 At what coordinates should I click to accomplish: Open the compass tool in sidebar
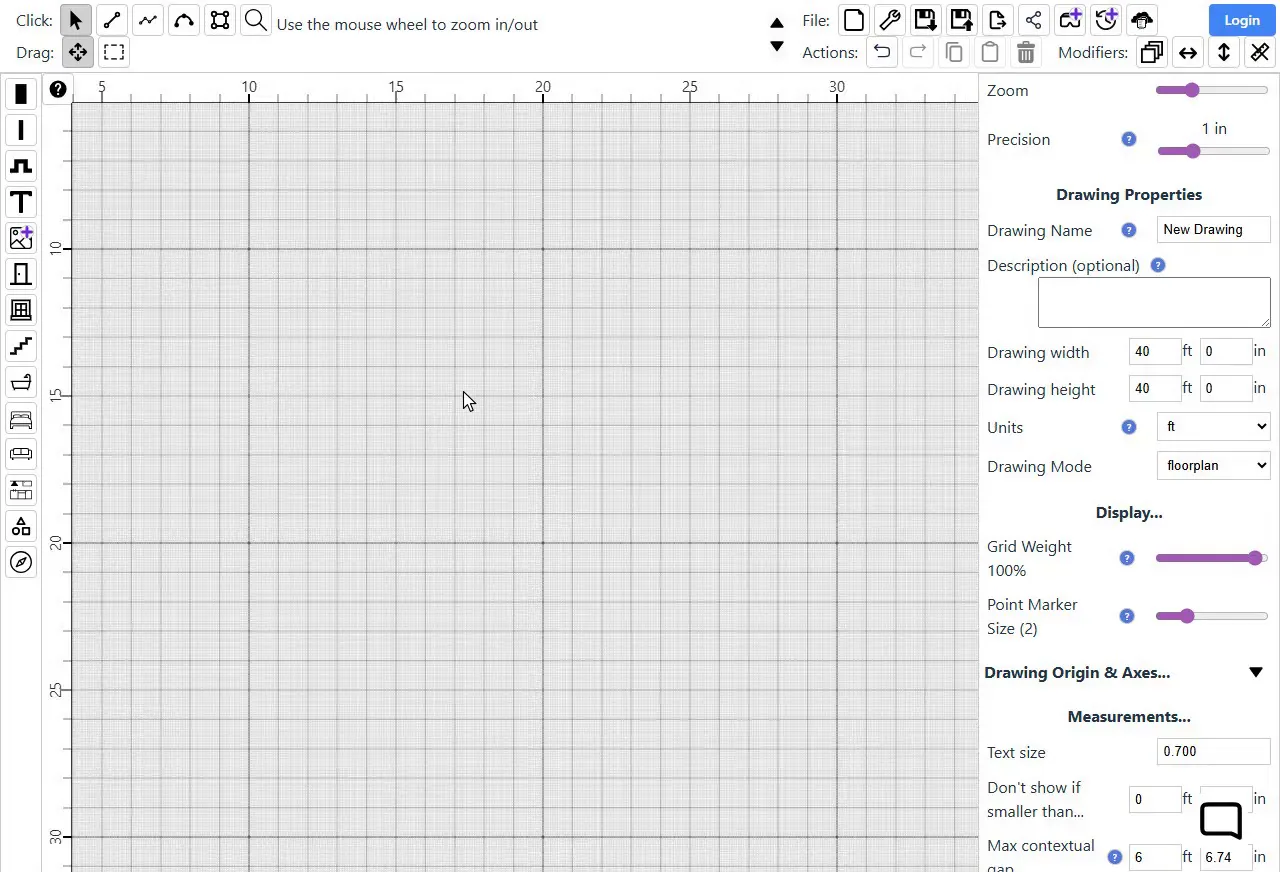21,562
